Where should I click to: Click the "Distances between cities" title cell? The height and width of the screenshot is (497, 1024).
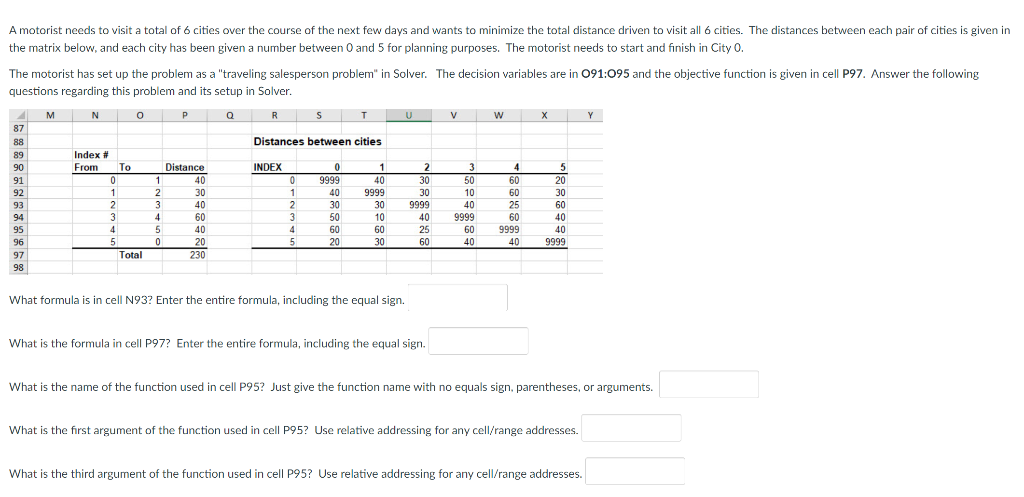(317, 142)
